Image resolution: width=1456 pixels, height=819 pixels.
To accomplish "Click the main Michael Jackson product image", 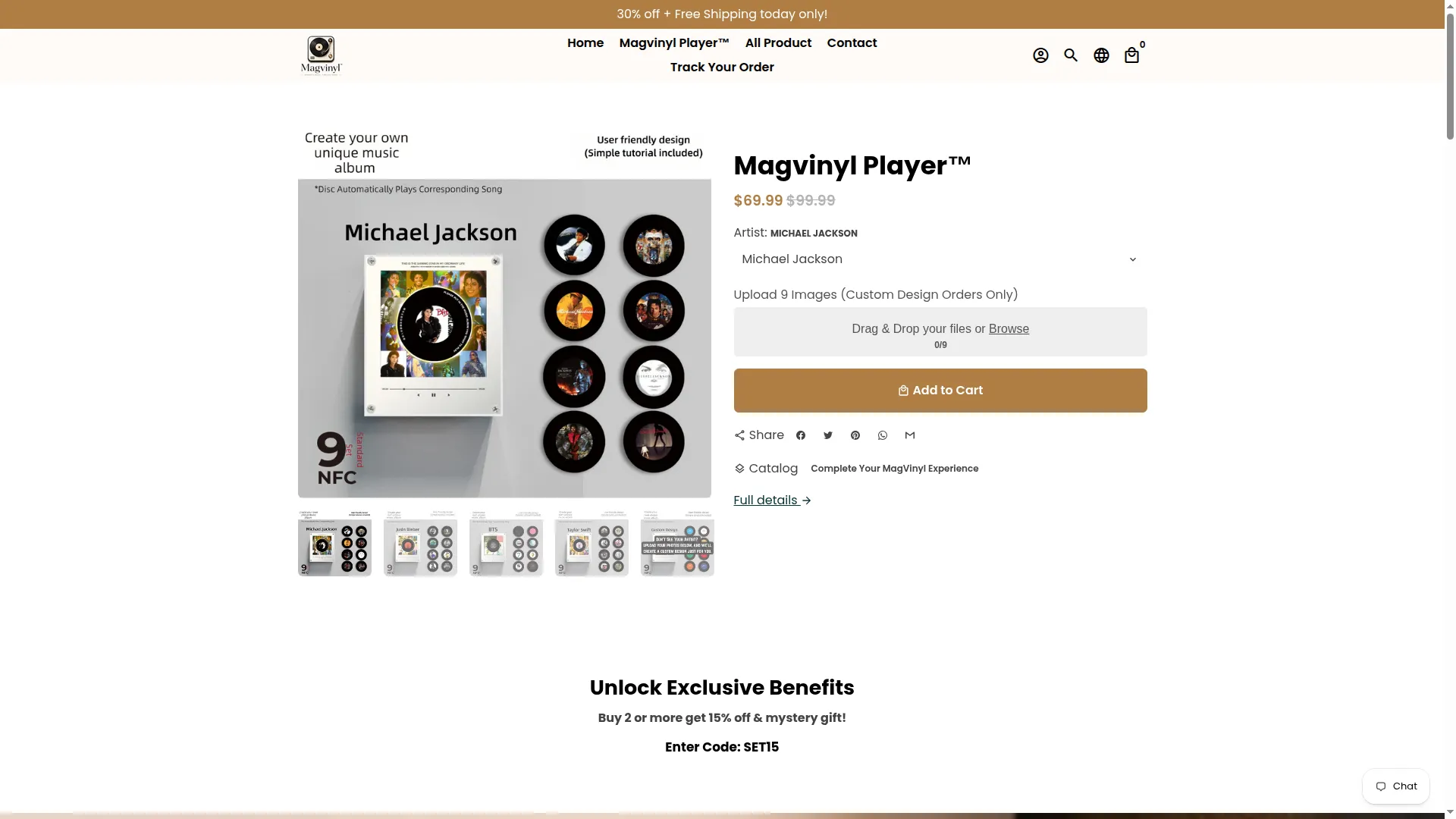I will 504,314.
